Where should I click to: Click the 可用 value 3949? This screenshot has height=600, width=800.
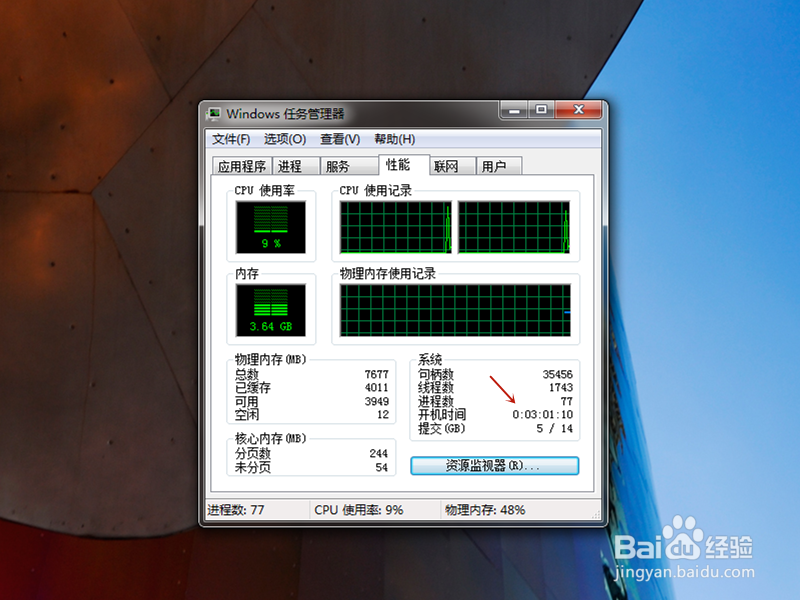click(377, 401)
